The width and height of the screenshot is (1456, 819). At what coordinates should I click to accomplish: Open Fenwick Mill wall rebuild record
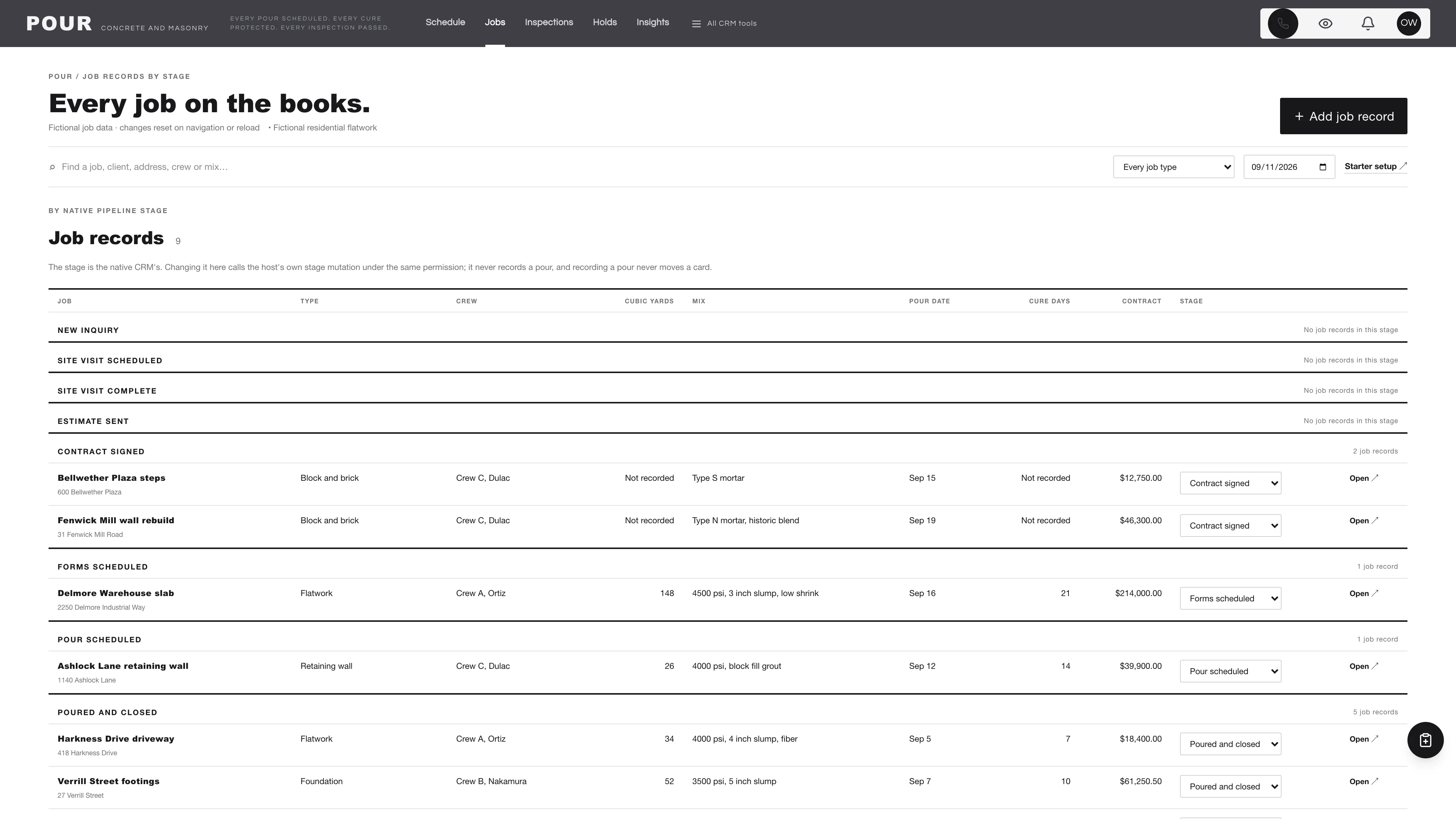click(x=1363, y=521)
